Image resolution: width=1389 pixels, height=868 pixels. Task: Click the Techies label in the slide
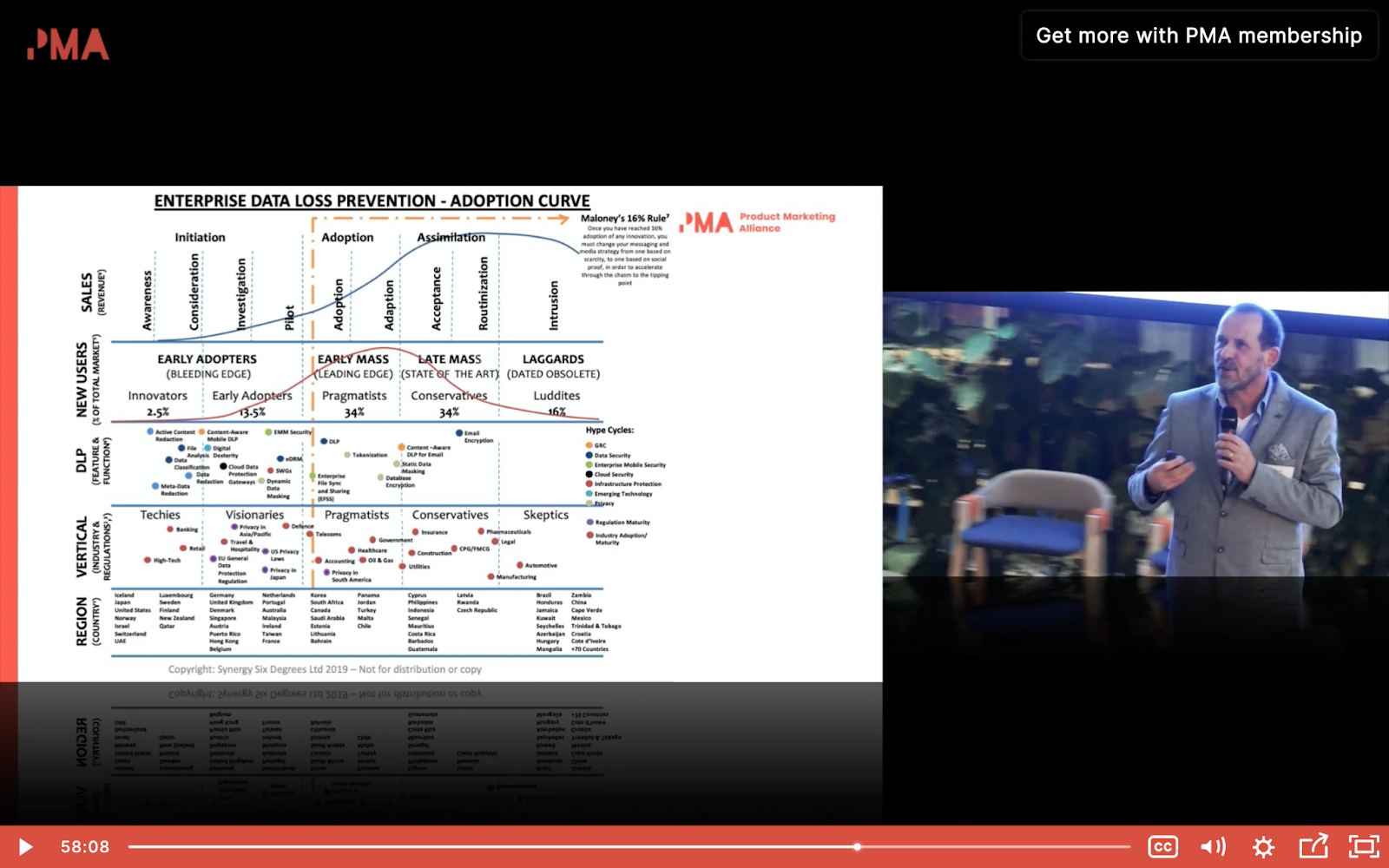(161, 515)
